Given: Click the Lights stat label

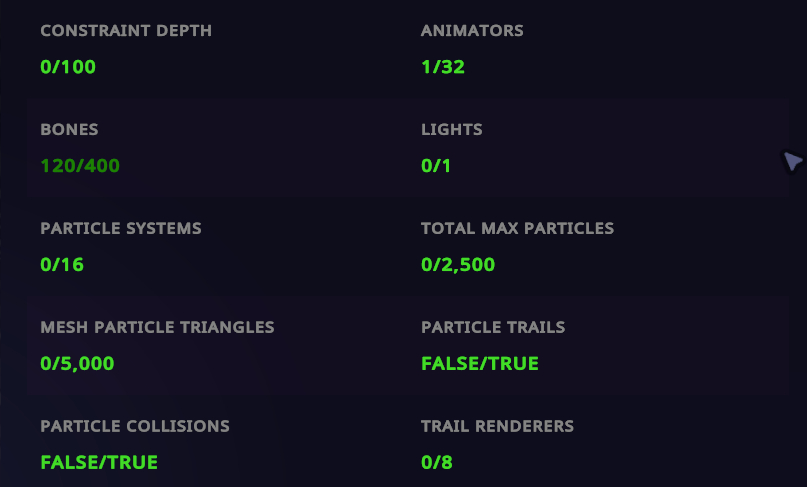Looking at the screenshot, I should click(452, 130).
